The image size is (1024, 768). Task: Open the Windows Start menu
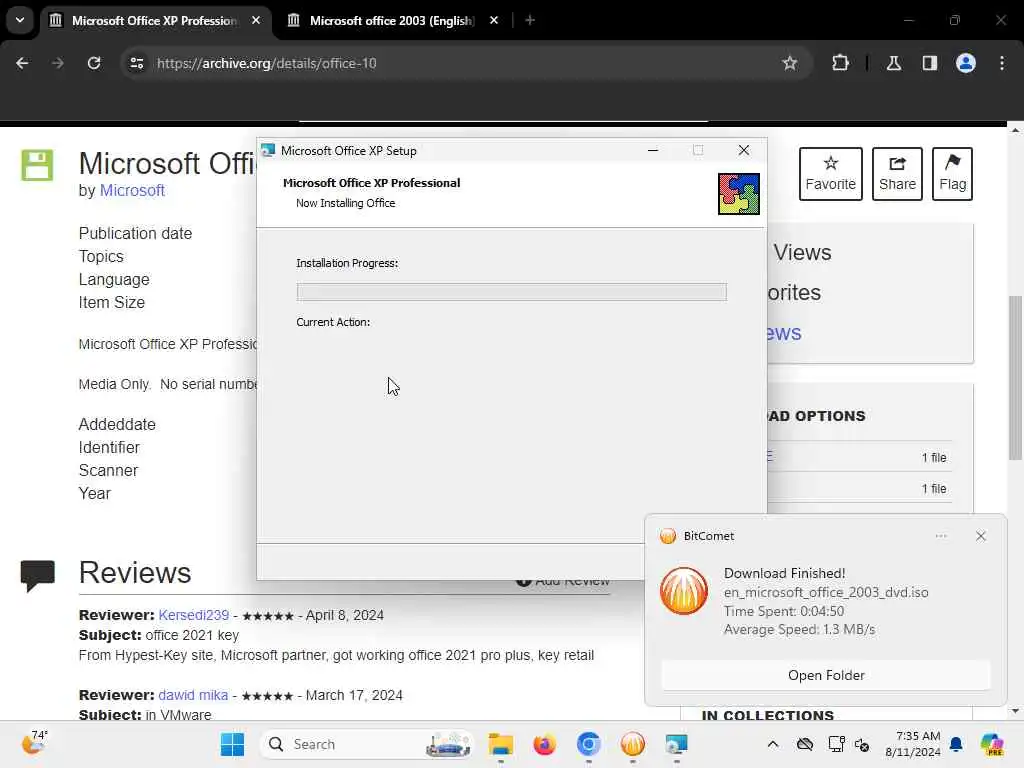click(x=232, y=744)
